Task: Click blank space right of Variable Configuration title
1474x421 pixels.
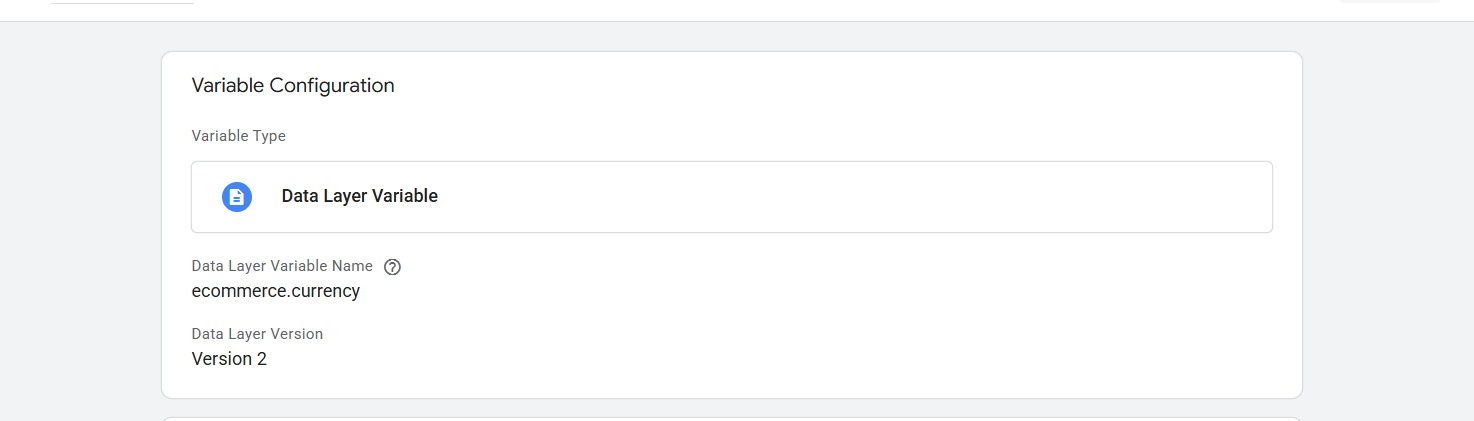Action: 800,86
